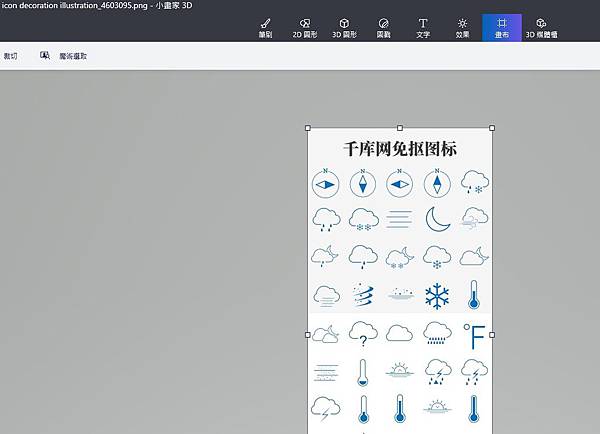The image size is (600, 434).
Task: Click the 千库网免抠图标 title on the canvas
Action: coord(400,149)
